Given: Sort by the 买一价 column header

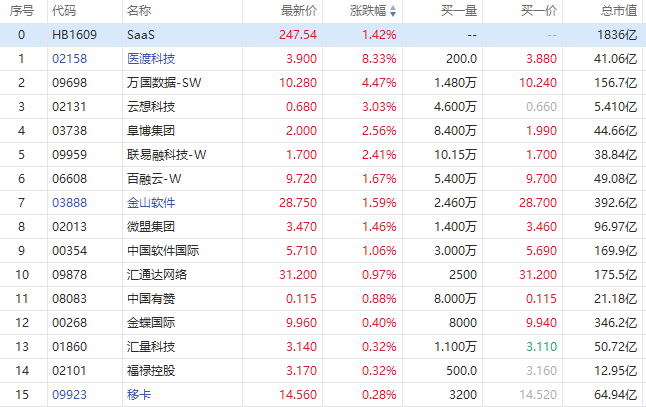Looking at the screenshot, I should coord(539,11).
